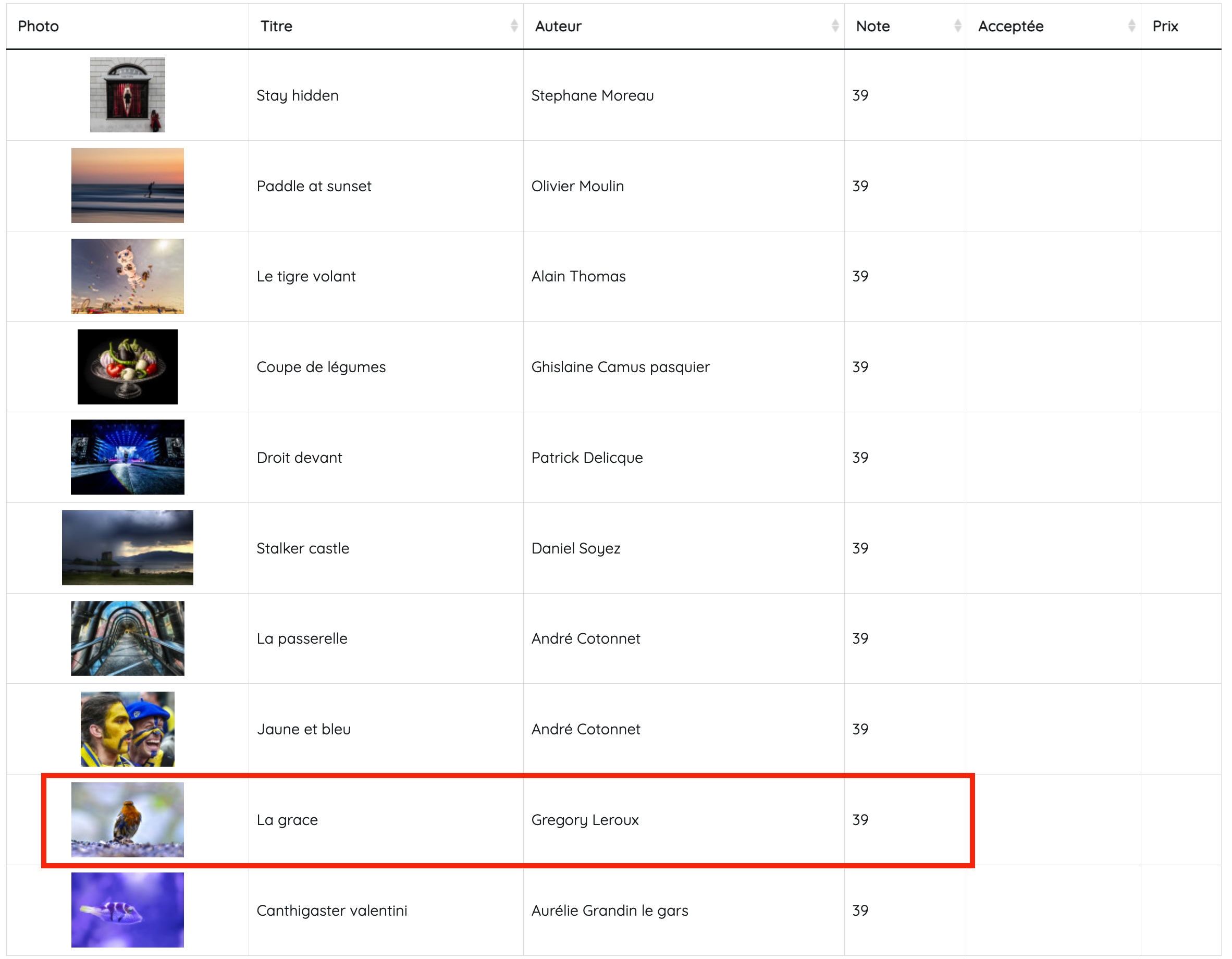The height and width of the screenshot is (959, 1232).
Task: Open the Paddle at sunset thumbnail
Action: point(128,186)
